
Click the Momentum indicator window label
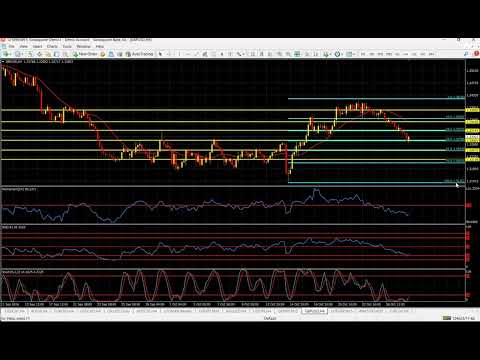19,189
